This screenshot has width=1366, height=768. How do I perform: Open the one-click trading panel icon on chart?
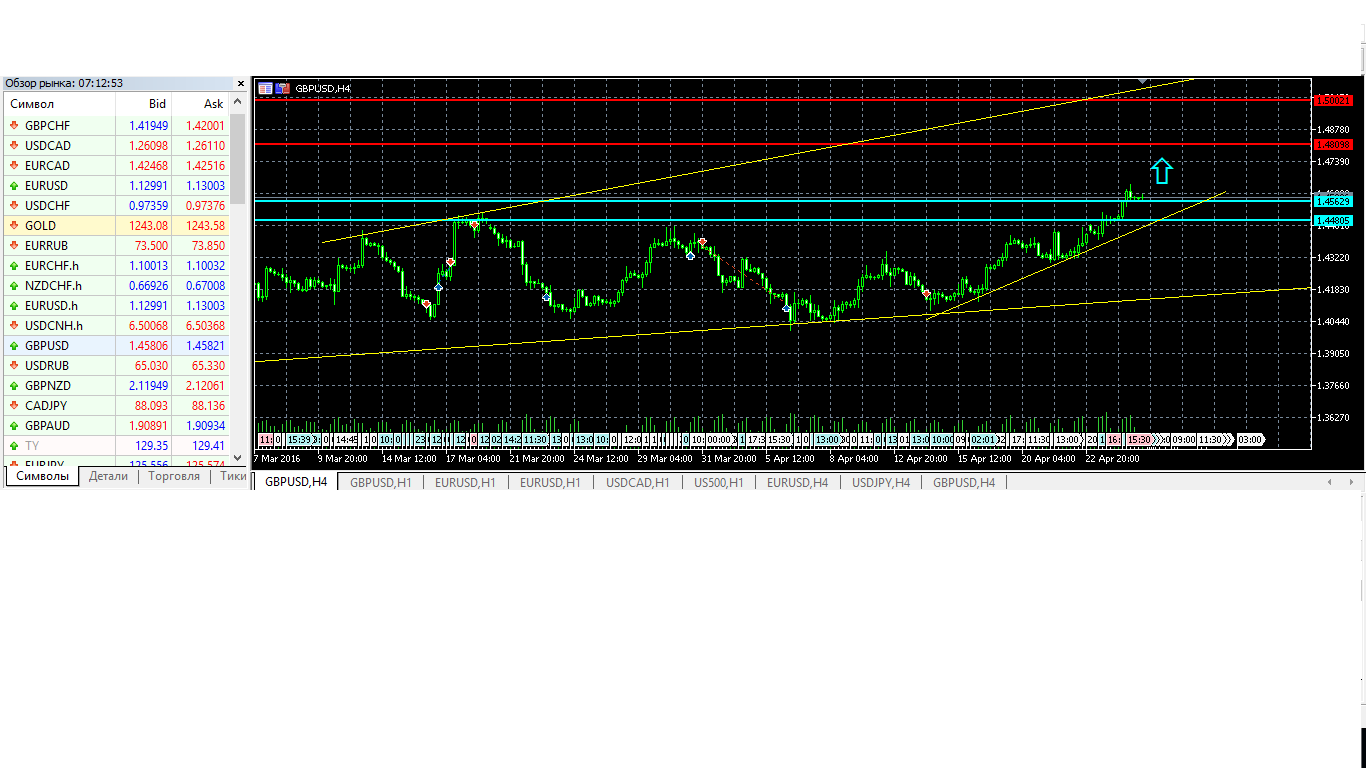point(265,88)
